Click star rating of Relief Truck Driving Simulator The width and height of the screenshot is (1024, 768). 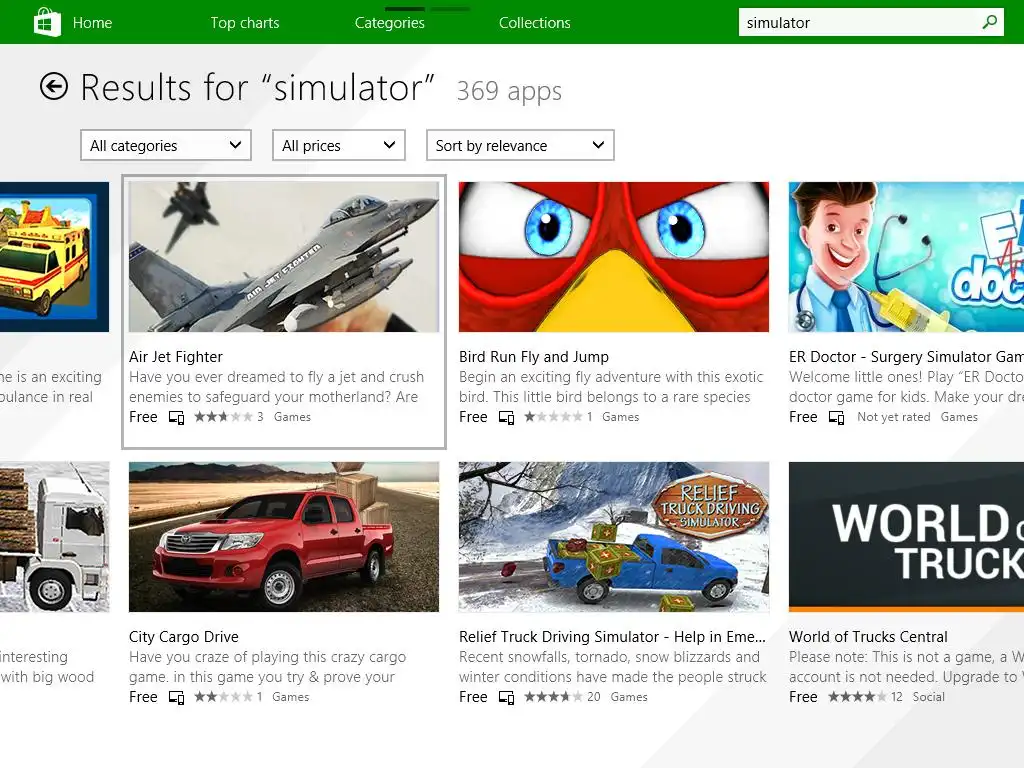coord(553,697)
